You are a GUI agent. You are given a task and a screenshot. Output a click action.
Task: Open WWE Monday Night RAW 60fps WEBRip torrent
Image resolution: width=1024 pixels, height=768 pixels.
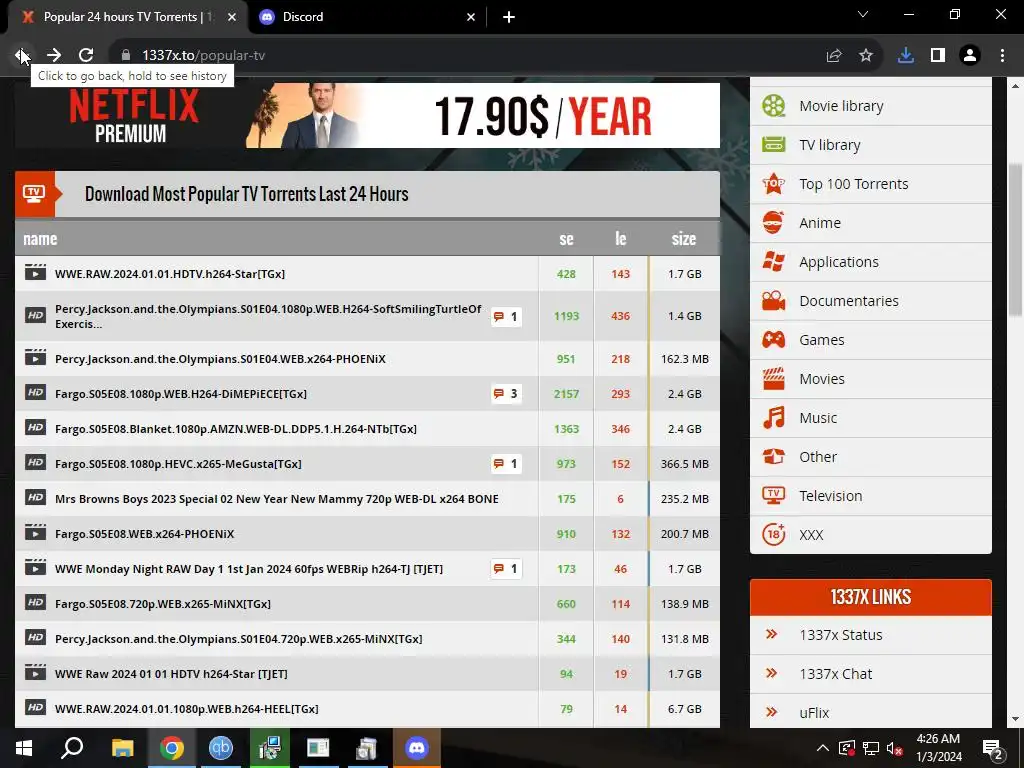[x=249, y=569]
